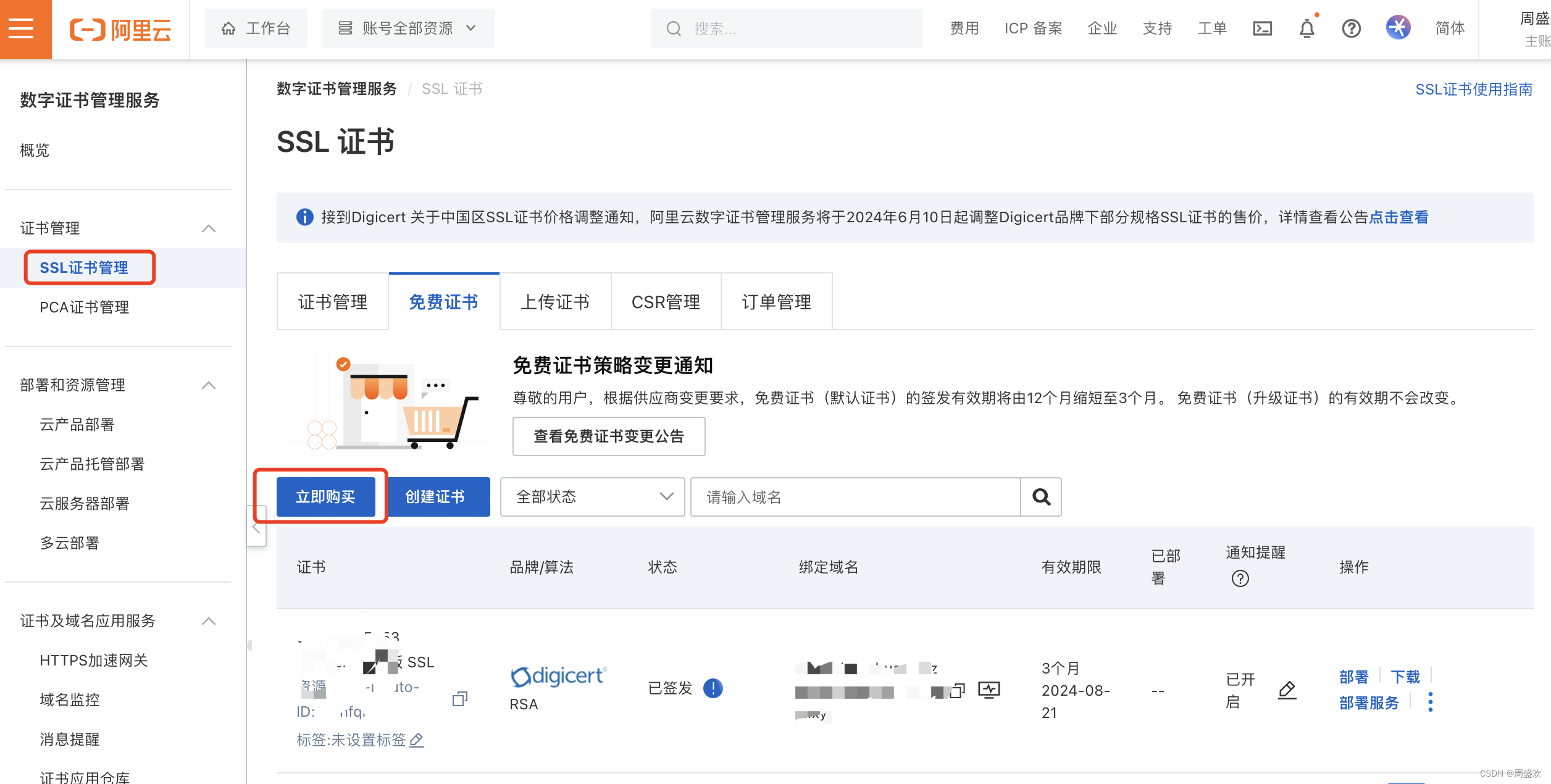Click the edit pencil beside 已开启
This screenshot has height=784, width=1551.
[1287, 690]
